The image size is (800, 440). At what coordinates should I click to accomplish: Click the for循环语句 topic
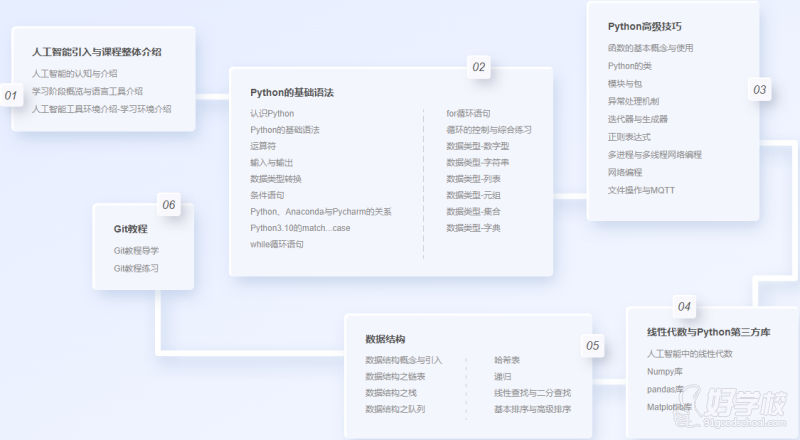468,114
